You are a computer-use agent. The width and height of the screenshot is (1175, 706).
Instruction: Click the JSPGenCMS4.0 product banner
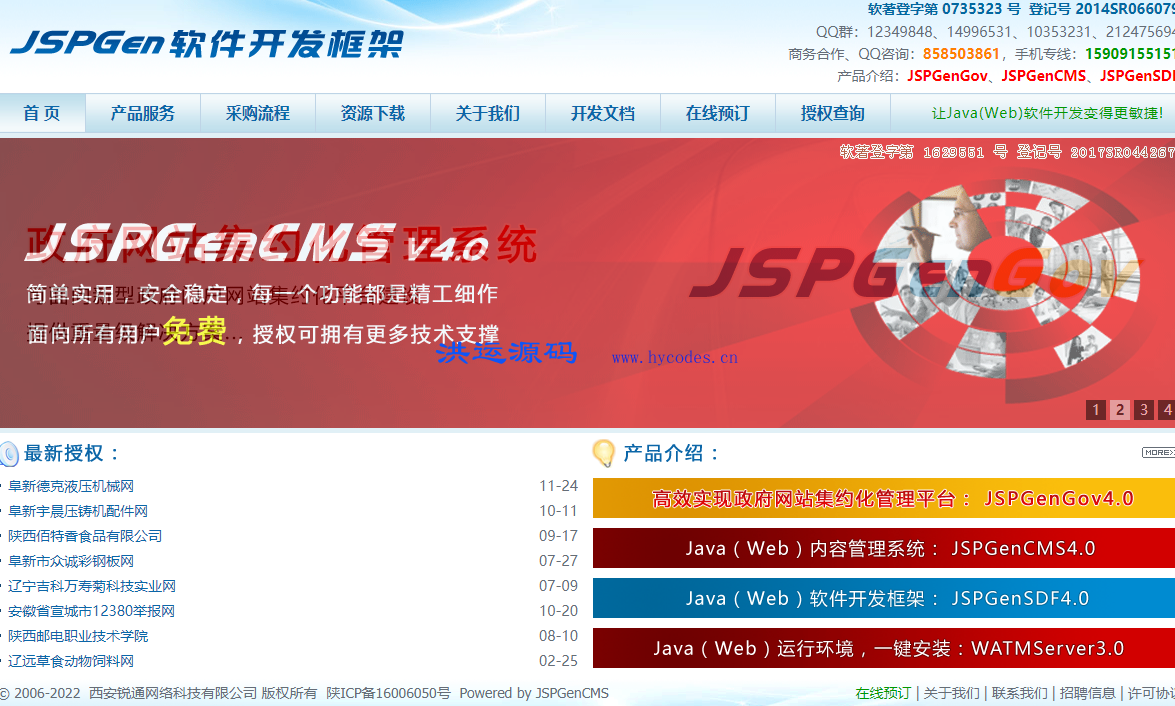[883, 548]
